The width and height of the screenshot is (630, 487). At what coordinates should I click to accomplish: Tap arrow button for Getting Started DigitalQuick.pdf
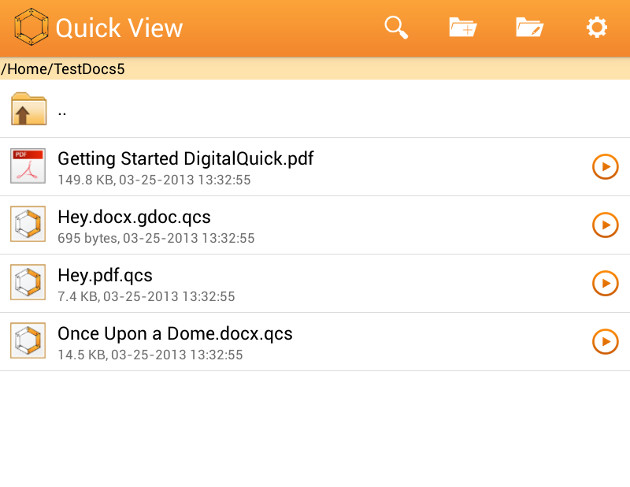(605, 166)
